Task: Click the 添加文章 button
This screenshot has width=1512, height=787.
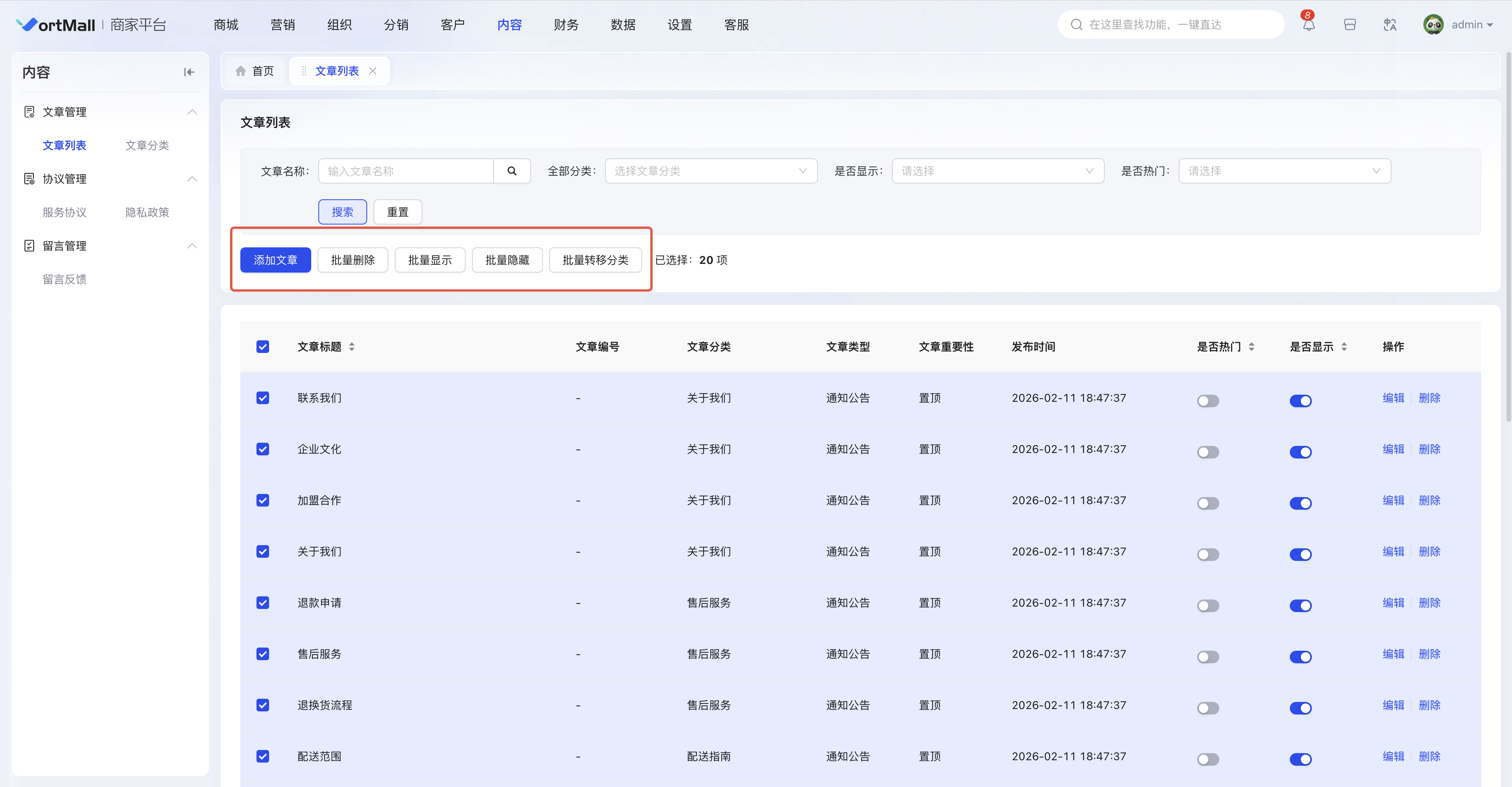Action: click(x=275, y=260)
